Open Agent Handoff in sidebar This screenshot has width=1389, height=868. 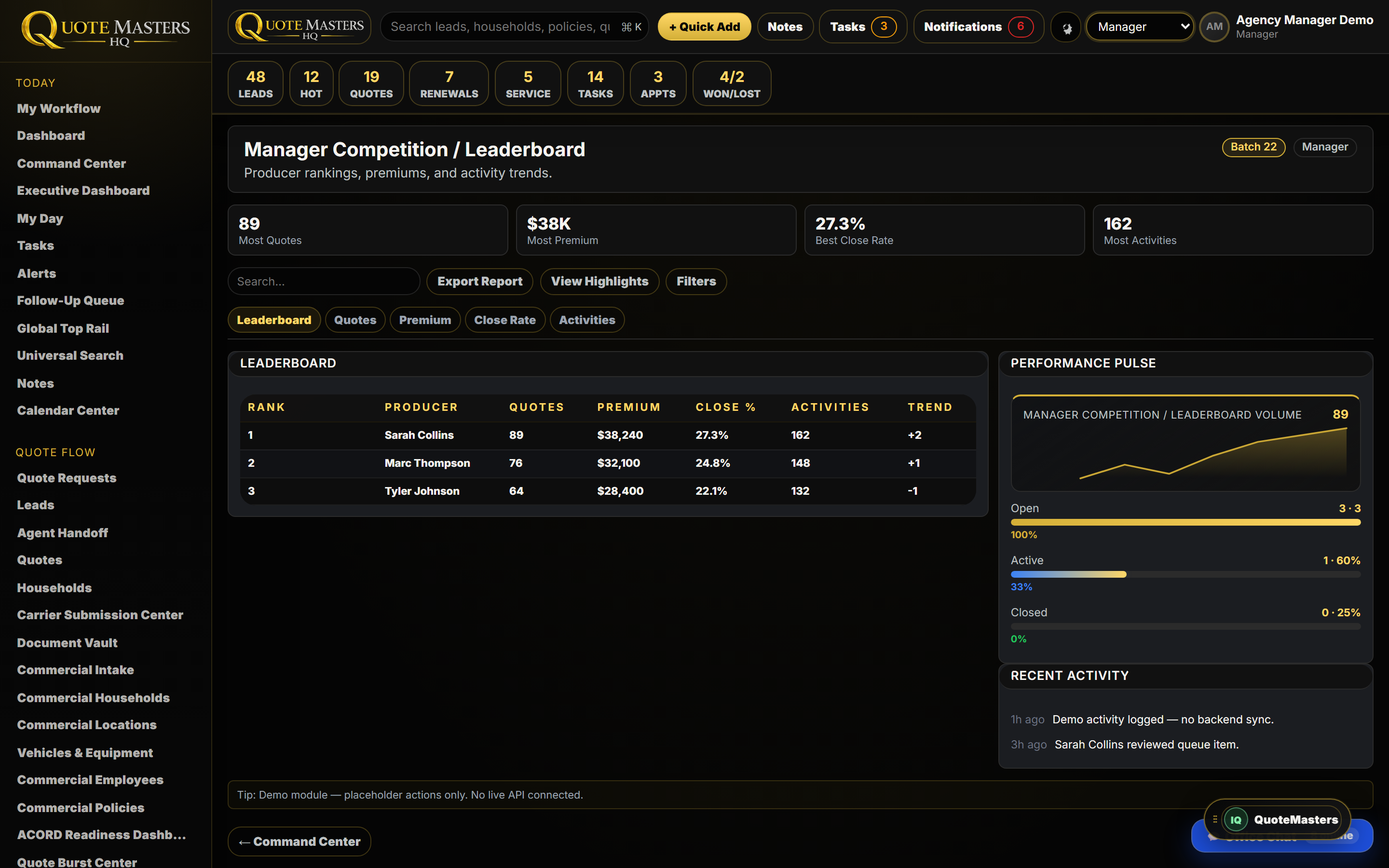(x=63, y=533)
